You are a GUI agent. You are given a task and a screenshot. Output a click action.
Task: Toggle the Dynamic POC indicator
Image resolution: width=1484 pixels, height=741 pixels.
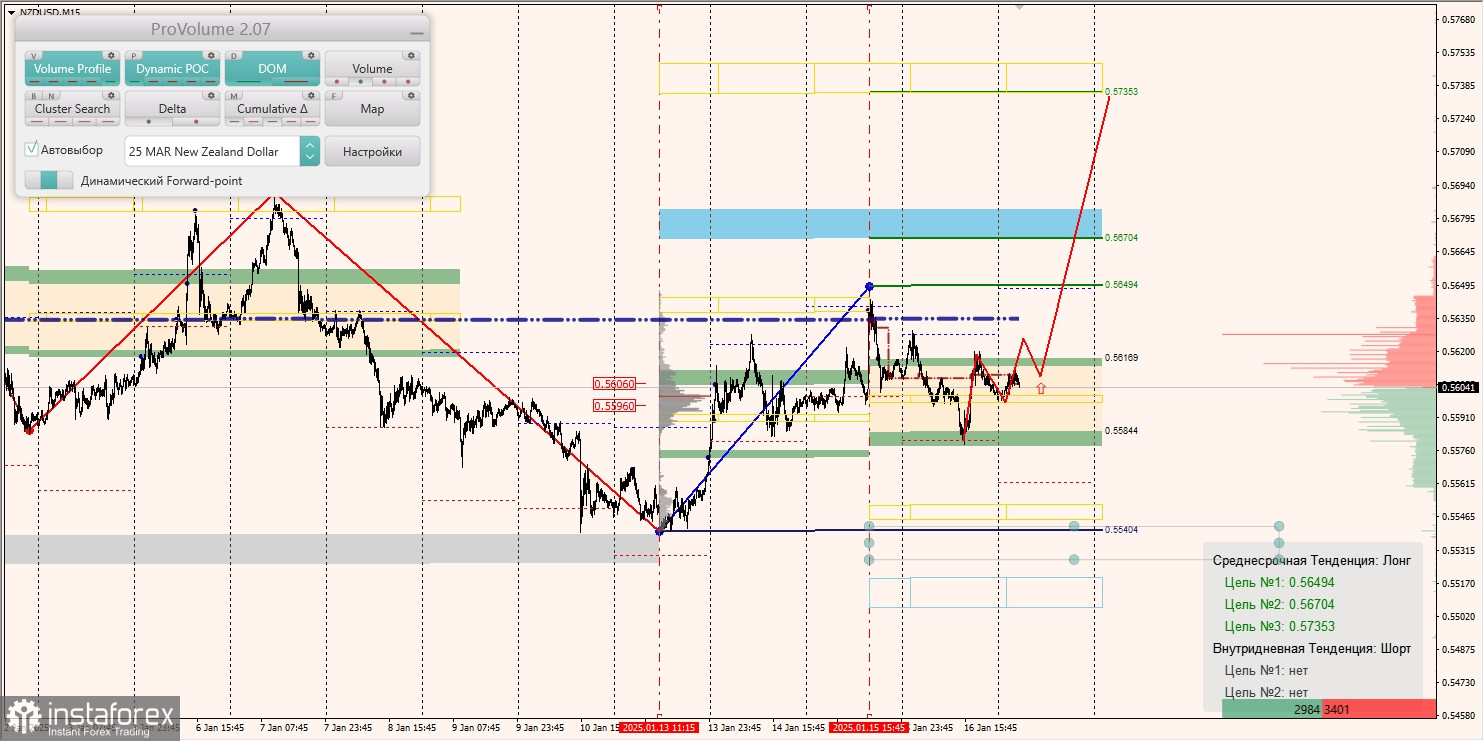coord(172,69)
